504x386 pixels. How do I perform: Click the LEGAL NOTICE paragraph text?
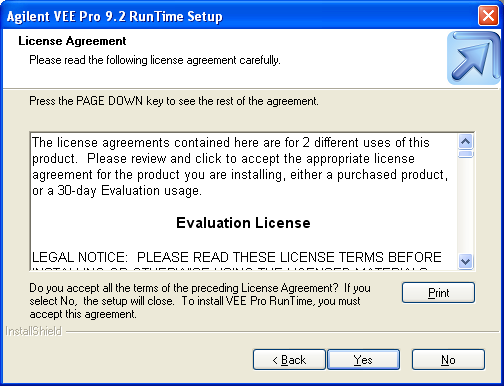pyautogui.click(x=237, y=257)
